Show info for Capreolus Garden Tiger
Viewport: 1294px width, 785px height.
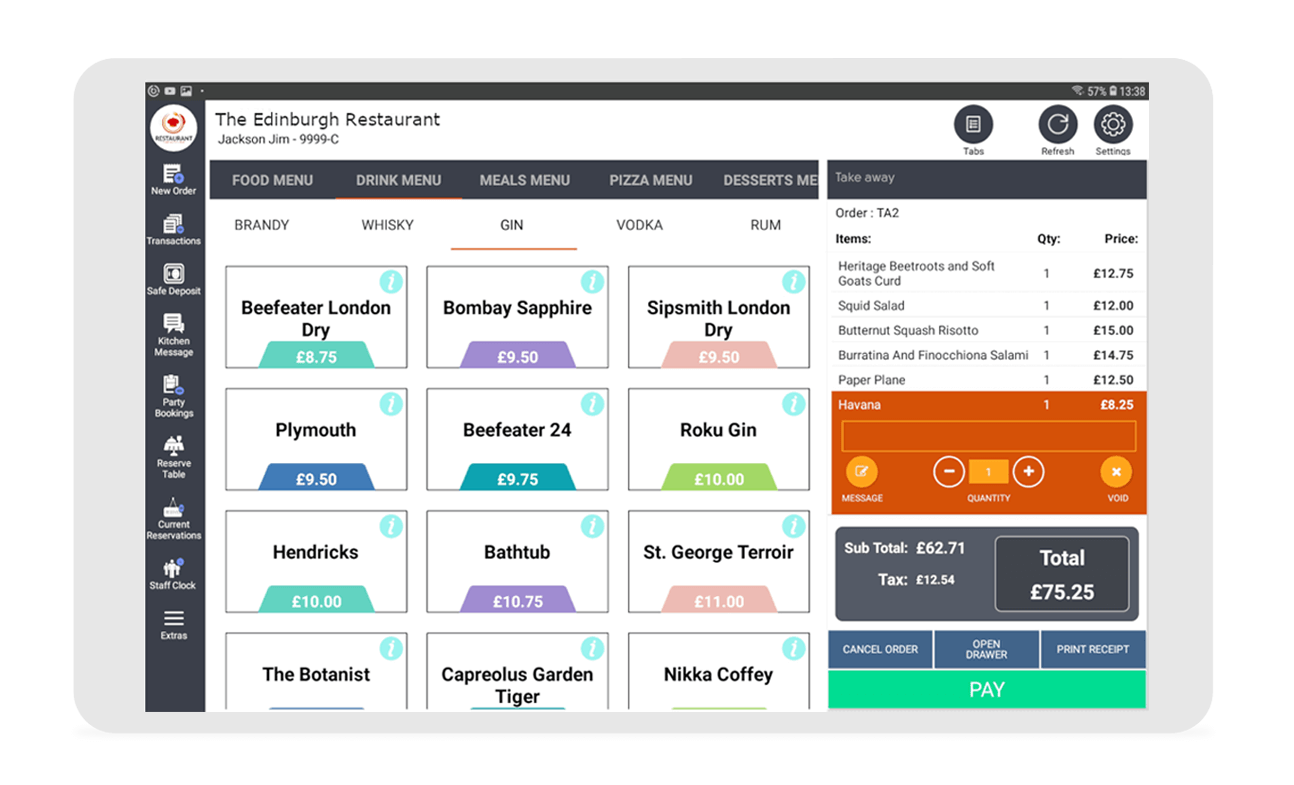[x=592, y=647]
